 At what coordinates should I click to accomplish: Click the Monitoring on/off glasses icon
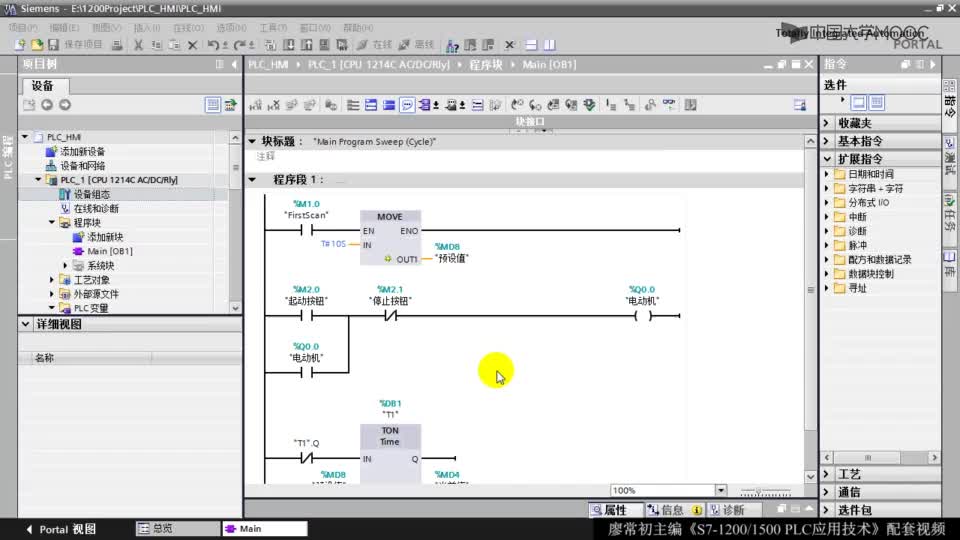(669, 105)
